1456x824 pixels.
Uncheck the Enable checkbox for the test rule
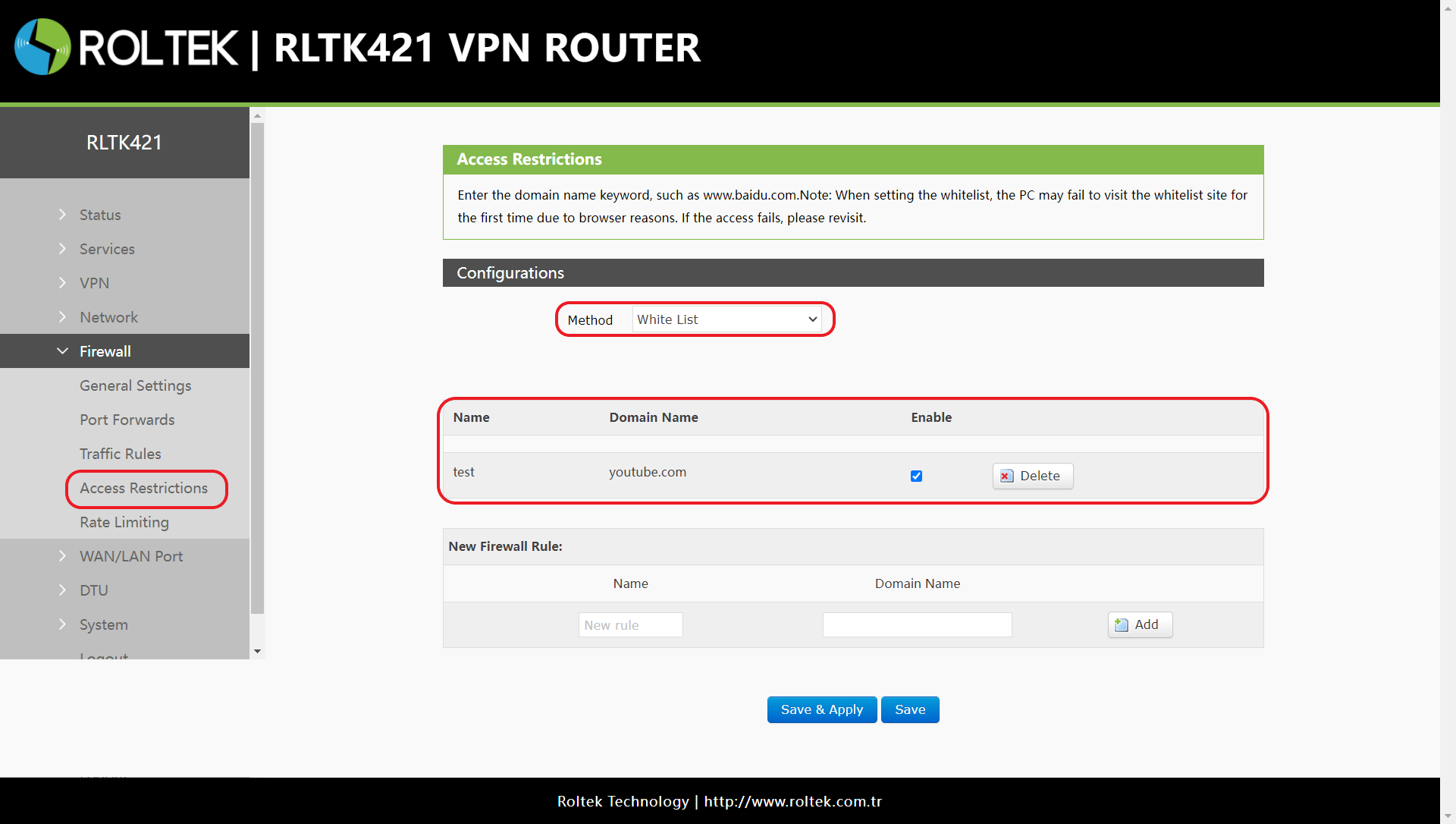click(916, 476)
